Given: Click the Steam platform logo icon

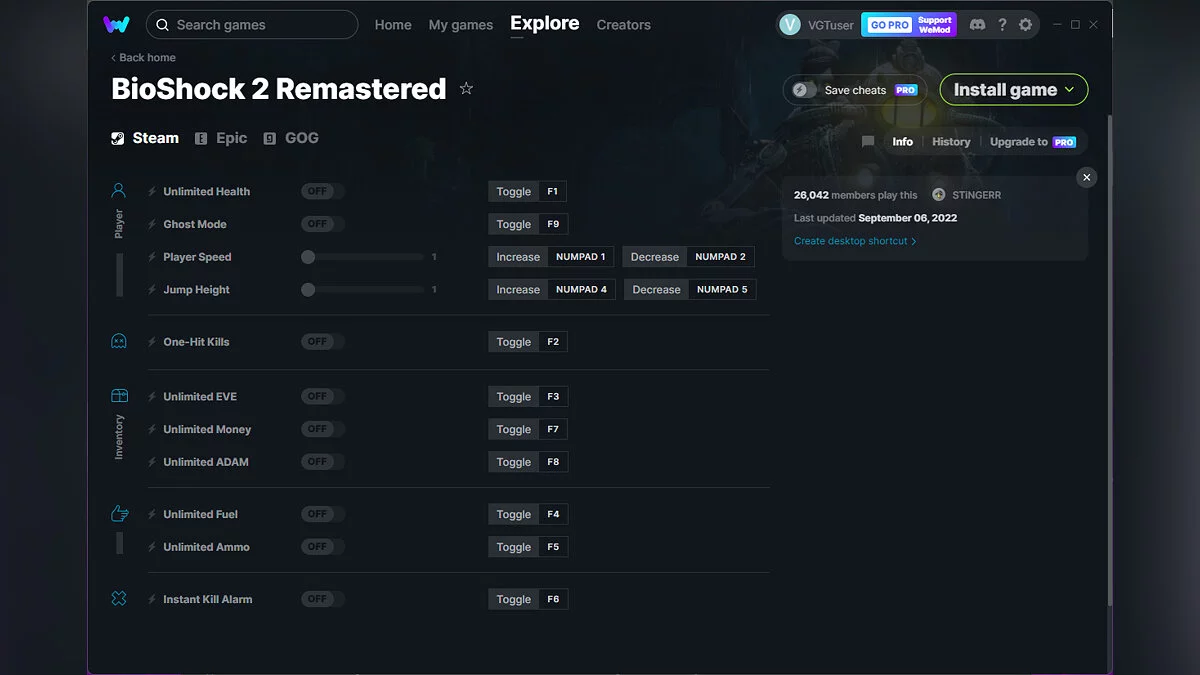Looking at the screenshot, I should (118, 139).
